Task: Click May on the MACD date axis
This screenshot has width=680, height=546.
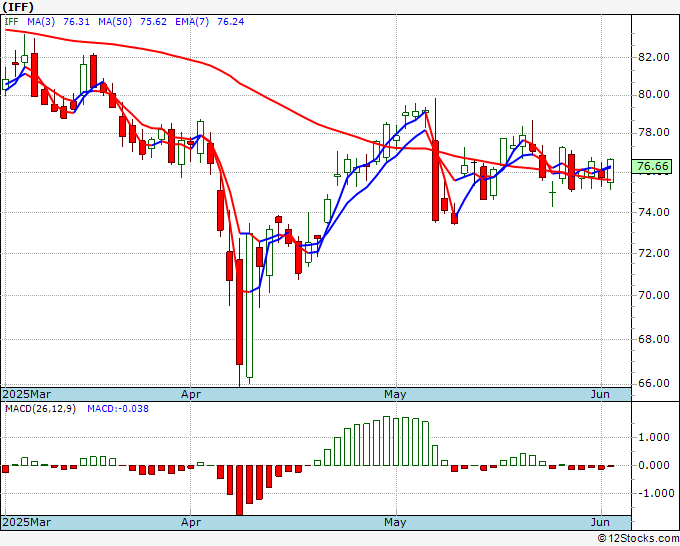Action: tap(395, 522)
